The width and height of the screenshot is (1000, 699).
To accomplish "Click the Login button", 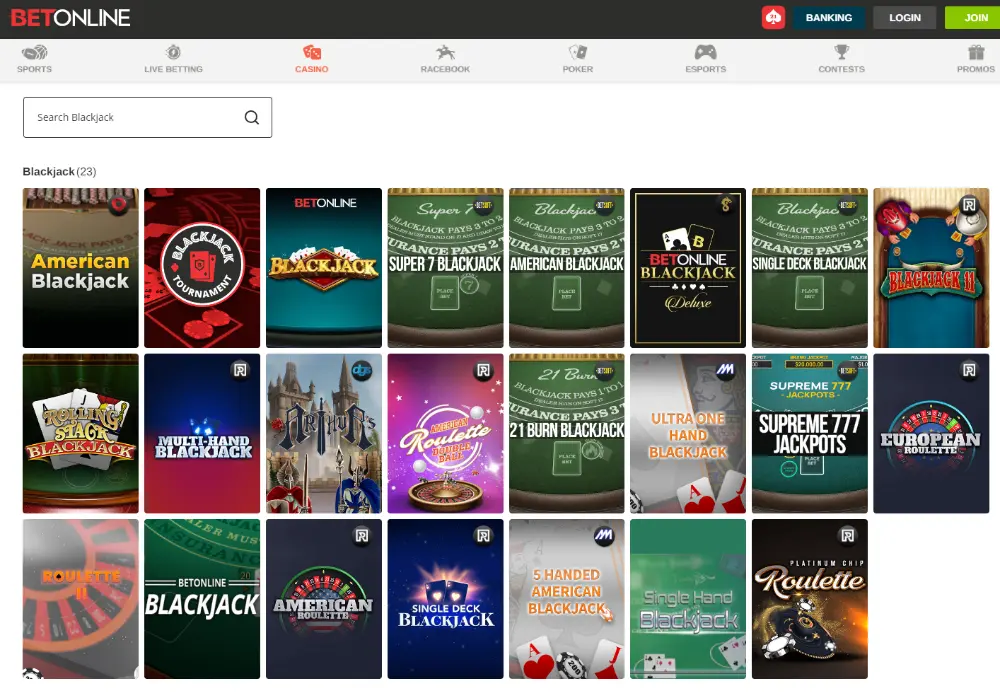I will (x=904, y=18).
